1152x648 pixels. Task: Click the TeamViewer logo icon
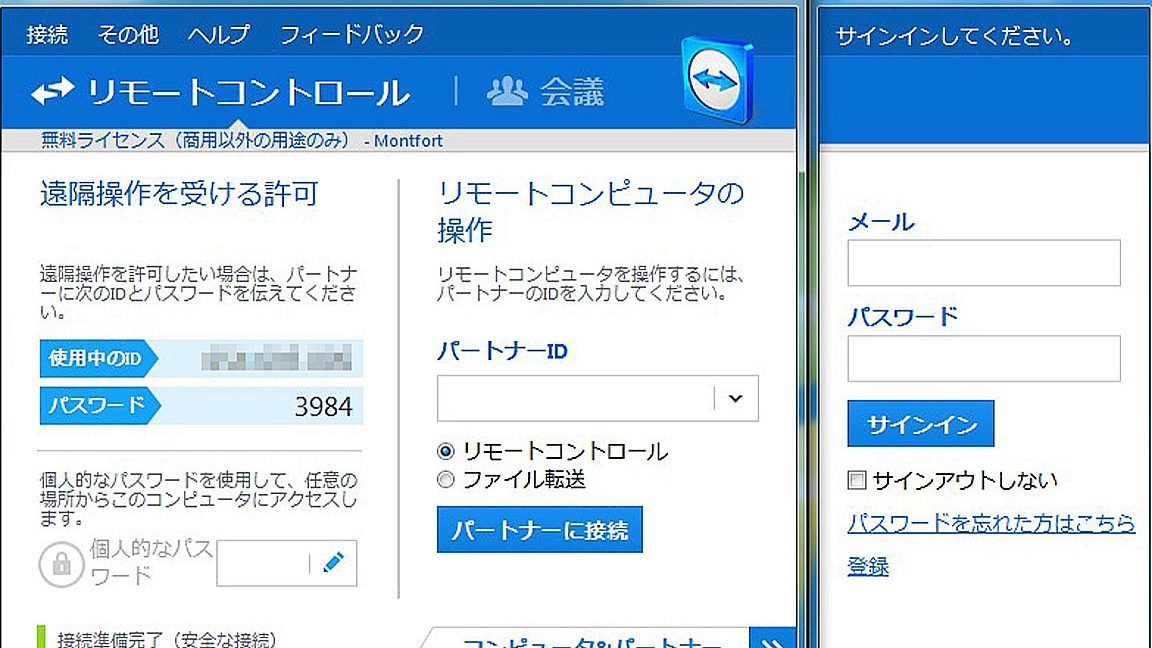tap(717, 80)
